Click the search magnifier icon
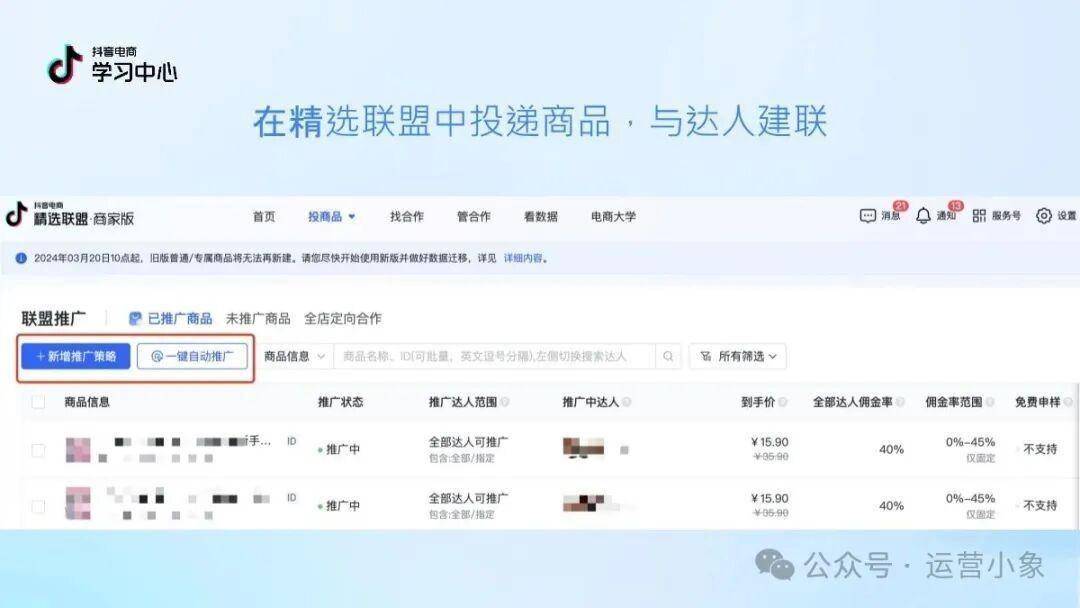The width and height of the screenshot is (1080, 608). point(668,356)
